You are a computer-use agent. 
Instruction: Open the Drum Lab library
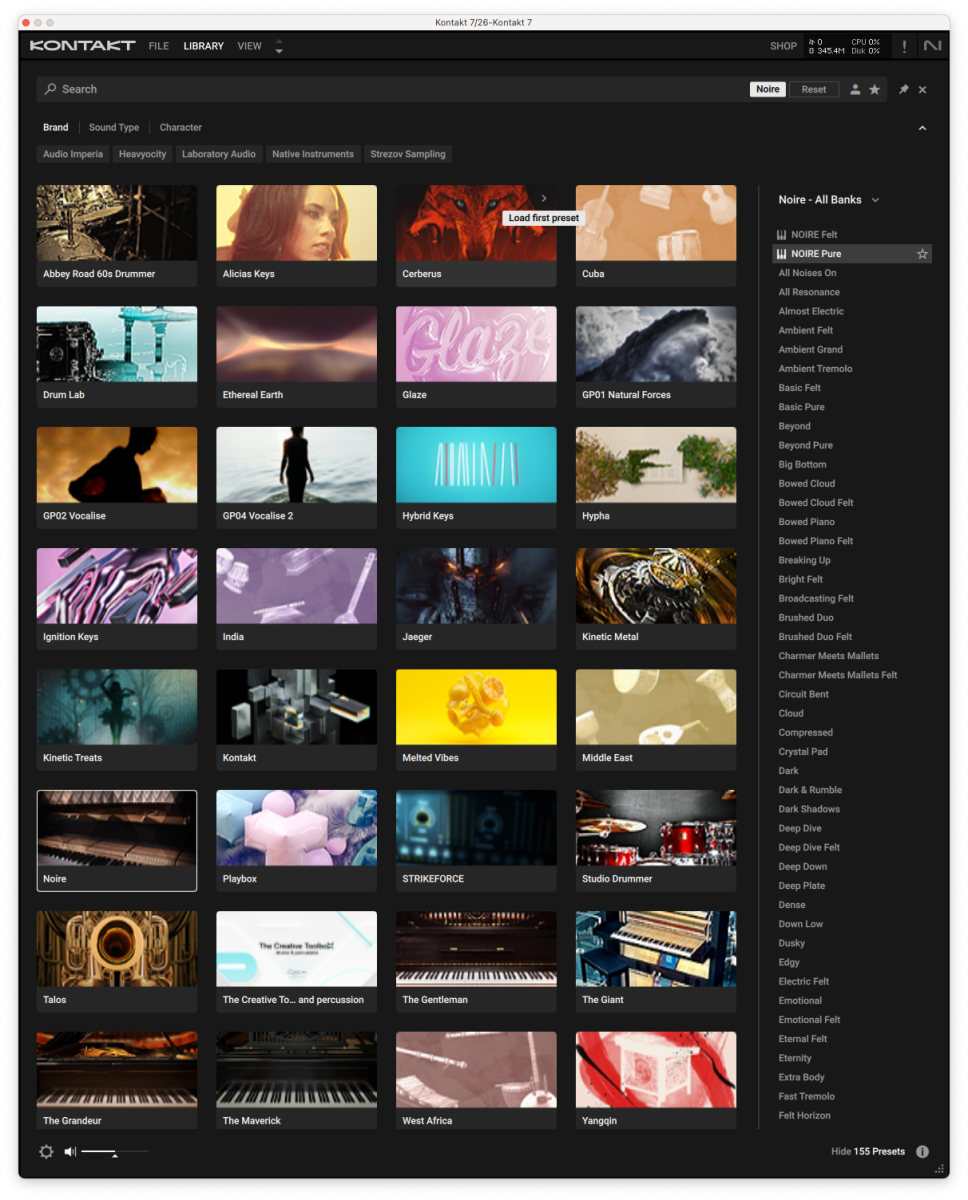click(117, 357)
